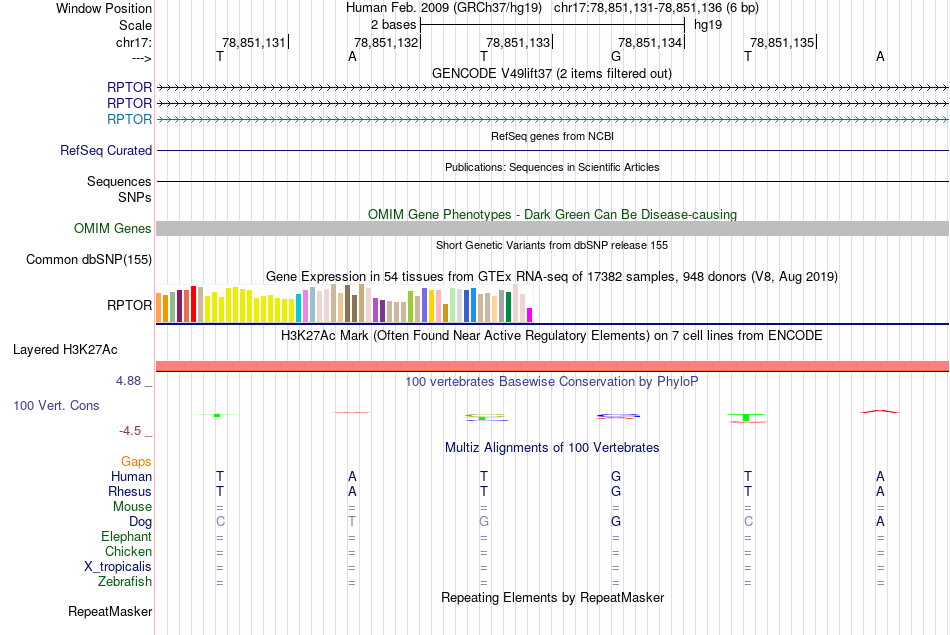Click the Chicken species label
950x635 pixels.
(x=128, y=551)
